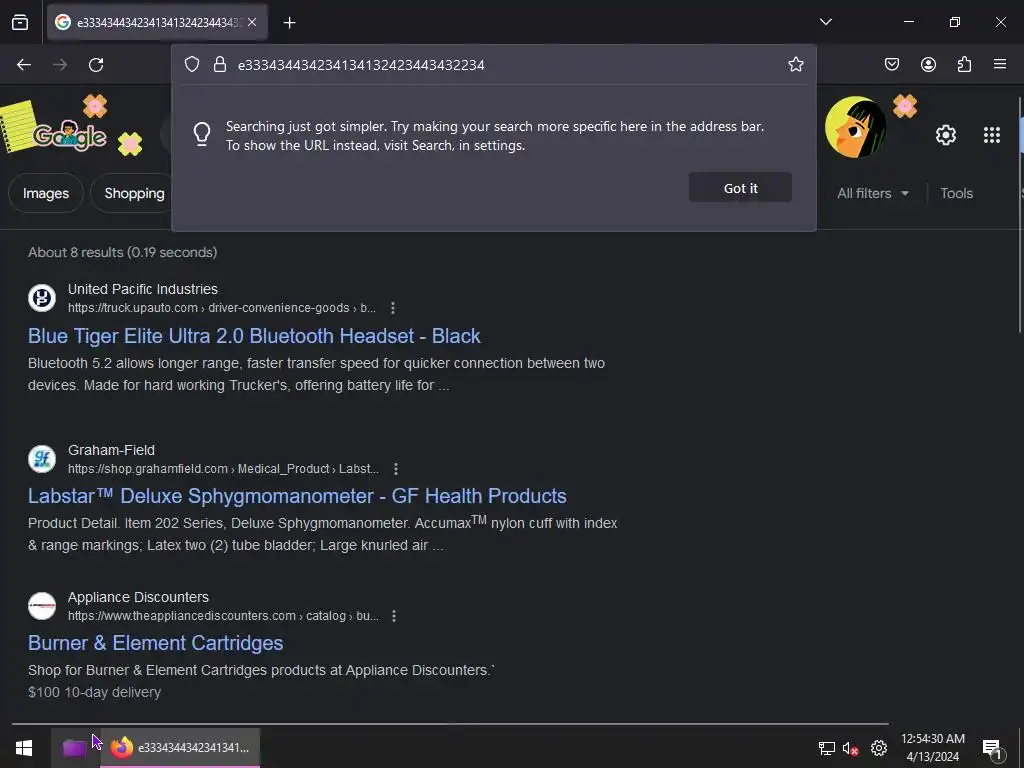Image resolution: width=1024 pixels, height=768 pixels.
Task: Open United Pacific Industries site favicon
Action: coord(42,298)
